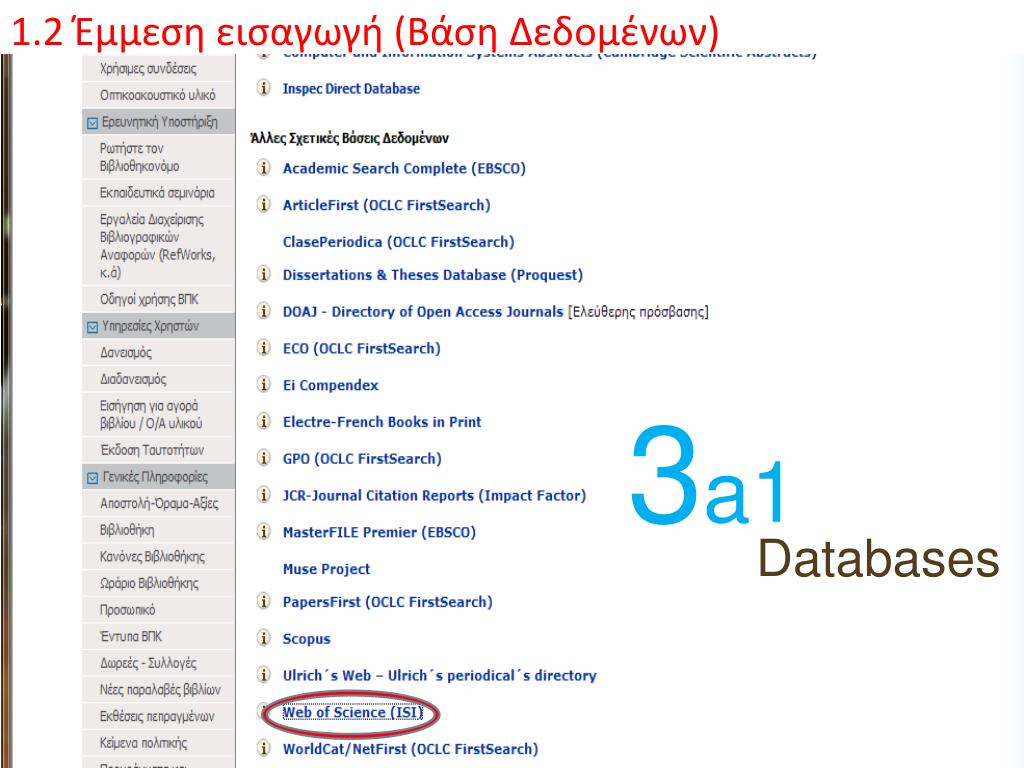The width and height of the screenshot is (1024, 768).
Task: Open ClasePeriodica (OCLC FirstSearch) link
Action: tap(398, 242)
